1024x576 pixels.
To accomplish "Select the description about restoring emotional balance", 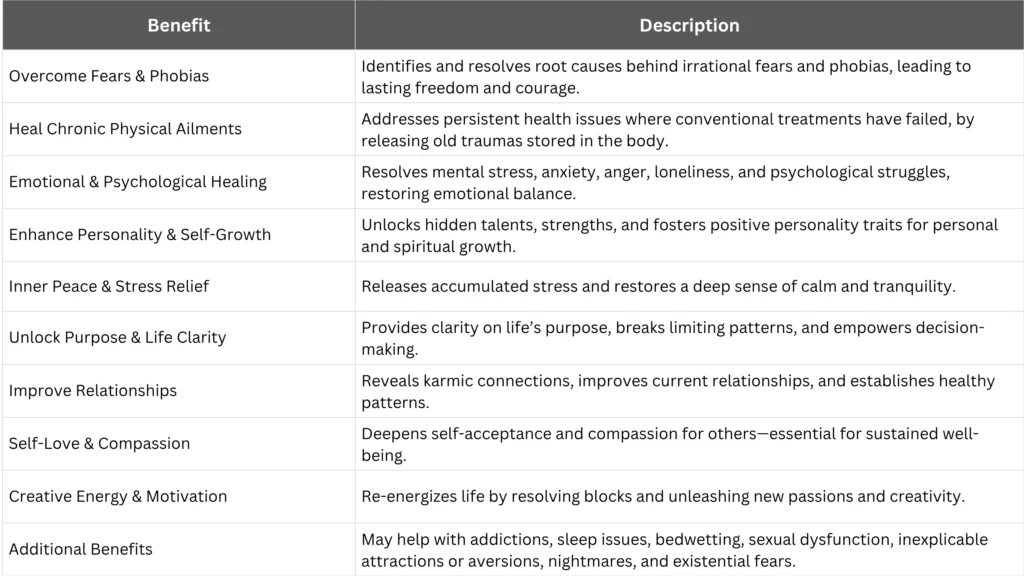I will (655, 182).
